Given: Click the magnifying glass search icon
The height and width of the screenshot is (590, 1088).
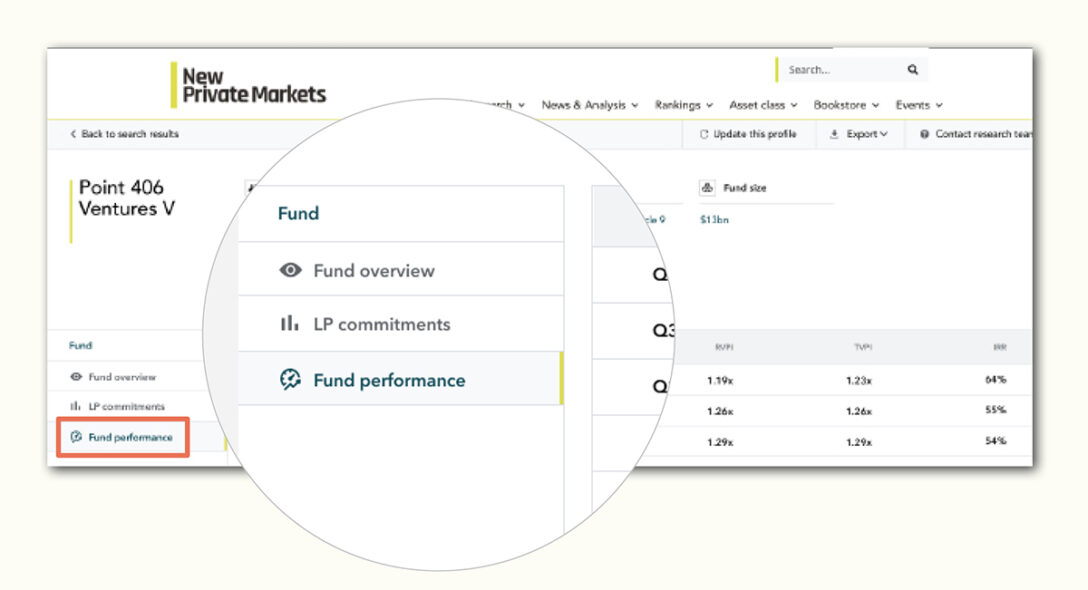Looking at the screenshot, I should click(x=911, y=69).
